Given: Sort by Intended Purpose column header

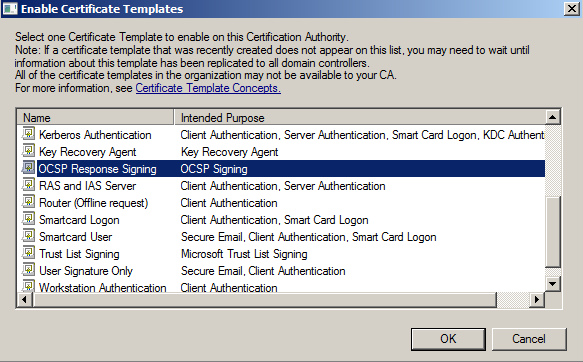Looking at the screenshot, I should point(360,118).
